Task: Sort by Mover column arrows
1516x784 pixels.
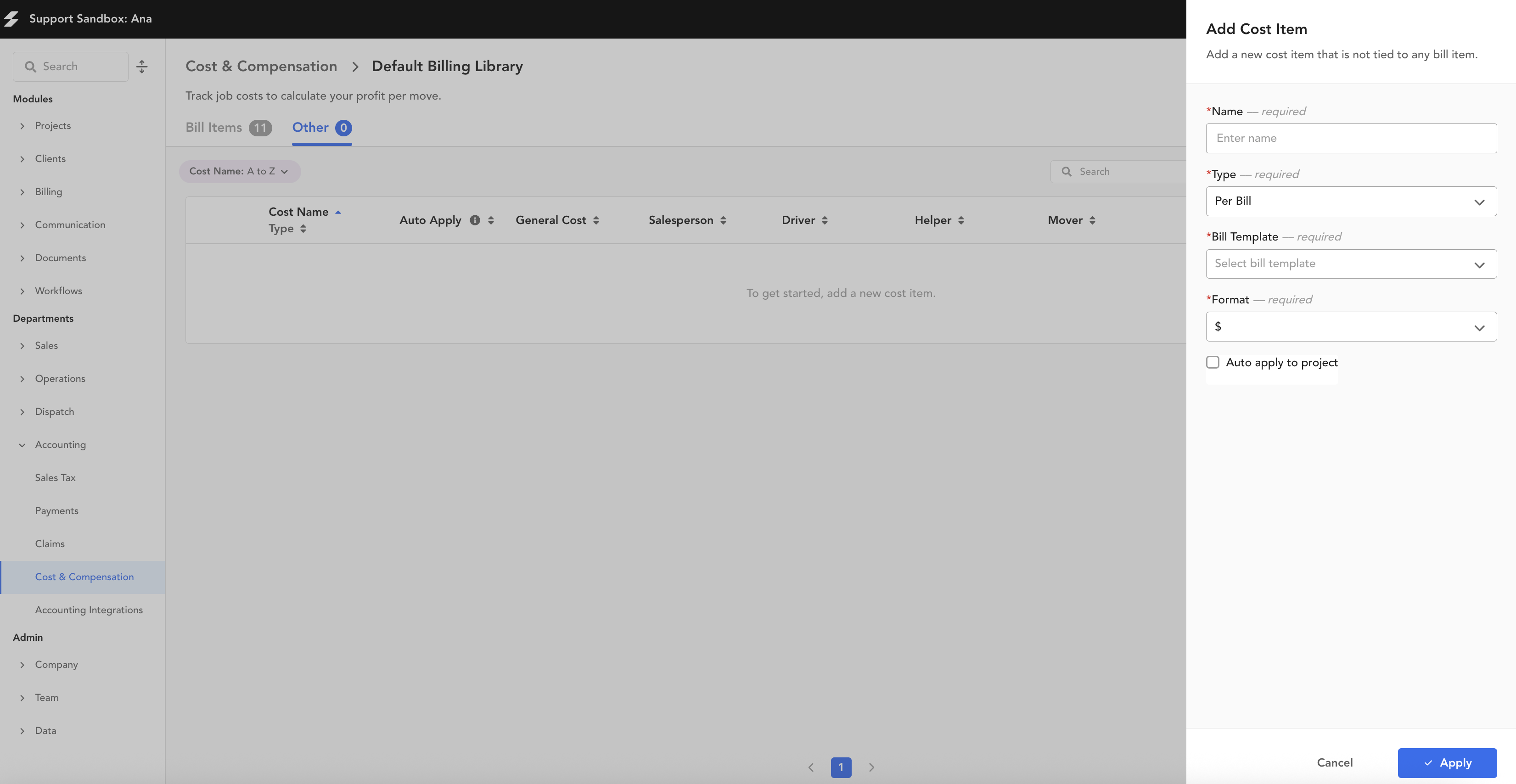Action: pos(1092,220)
